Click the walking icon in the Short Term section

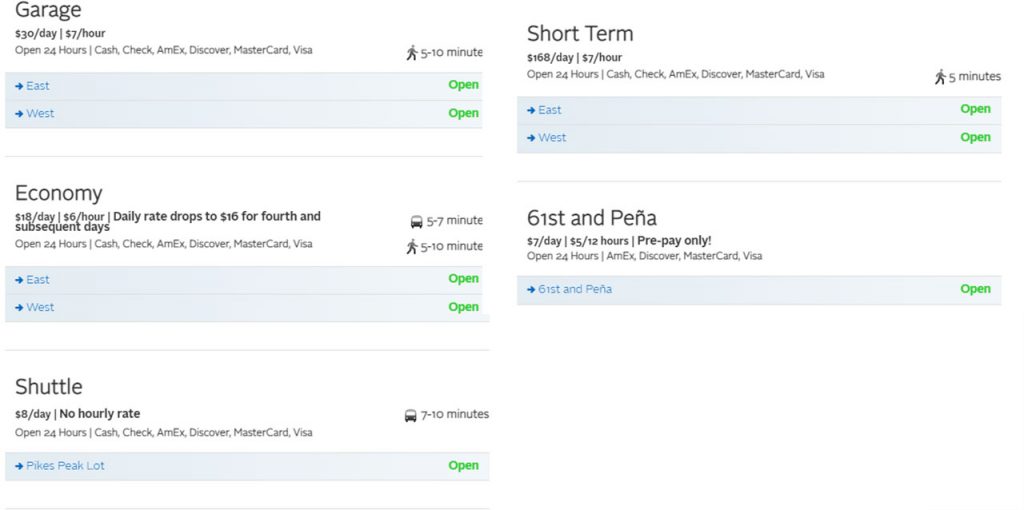click(939, 77)
